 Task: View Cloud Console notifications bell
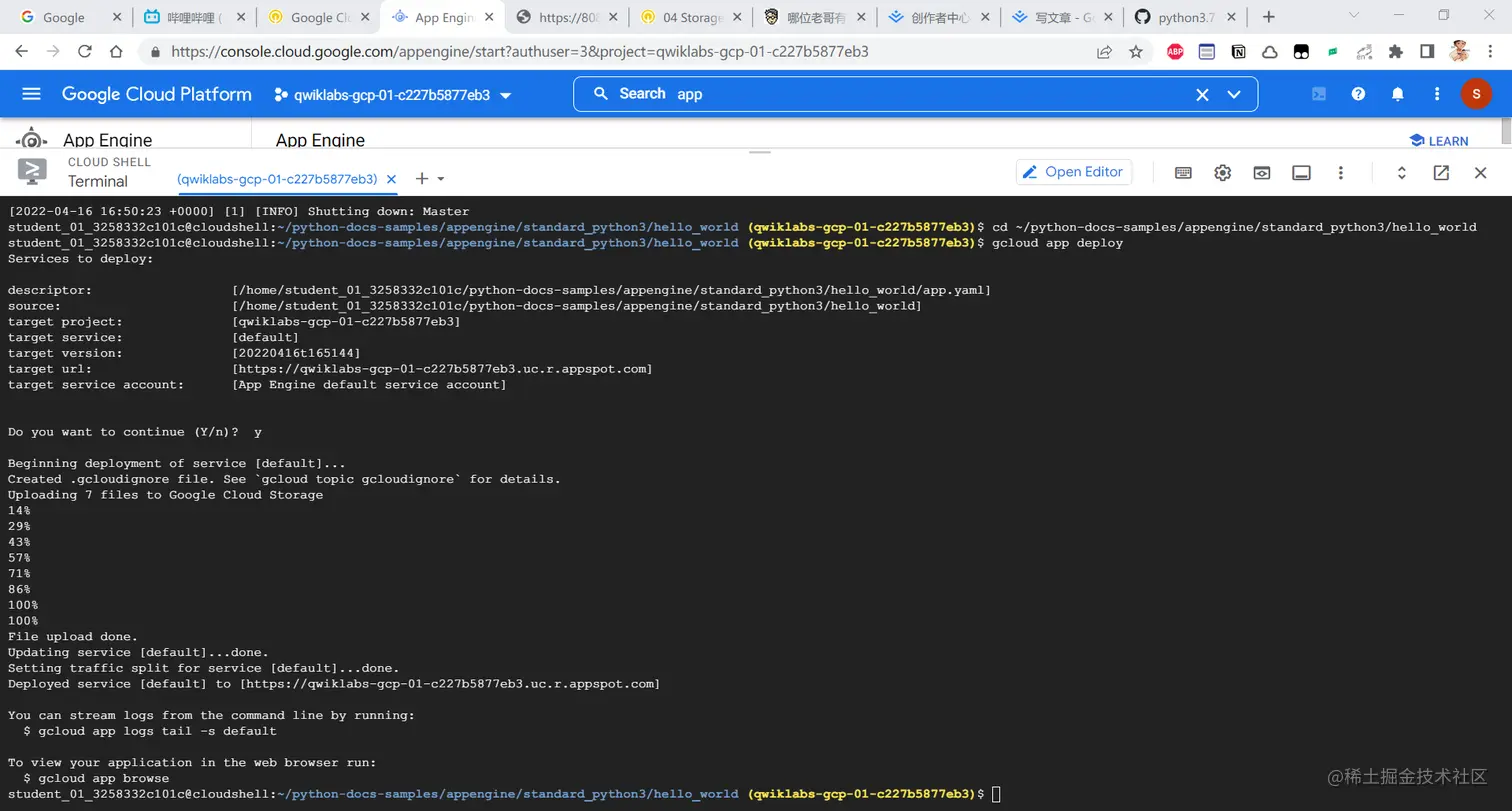pyautogui.click(x=1398, y=94)
